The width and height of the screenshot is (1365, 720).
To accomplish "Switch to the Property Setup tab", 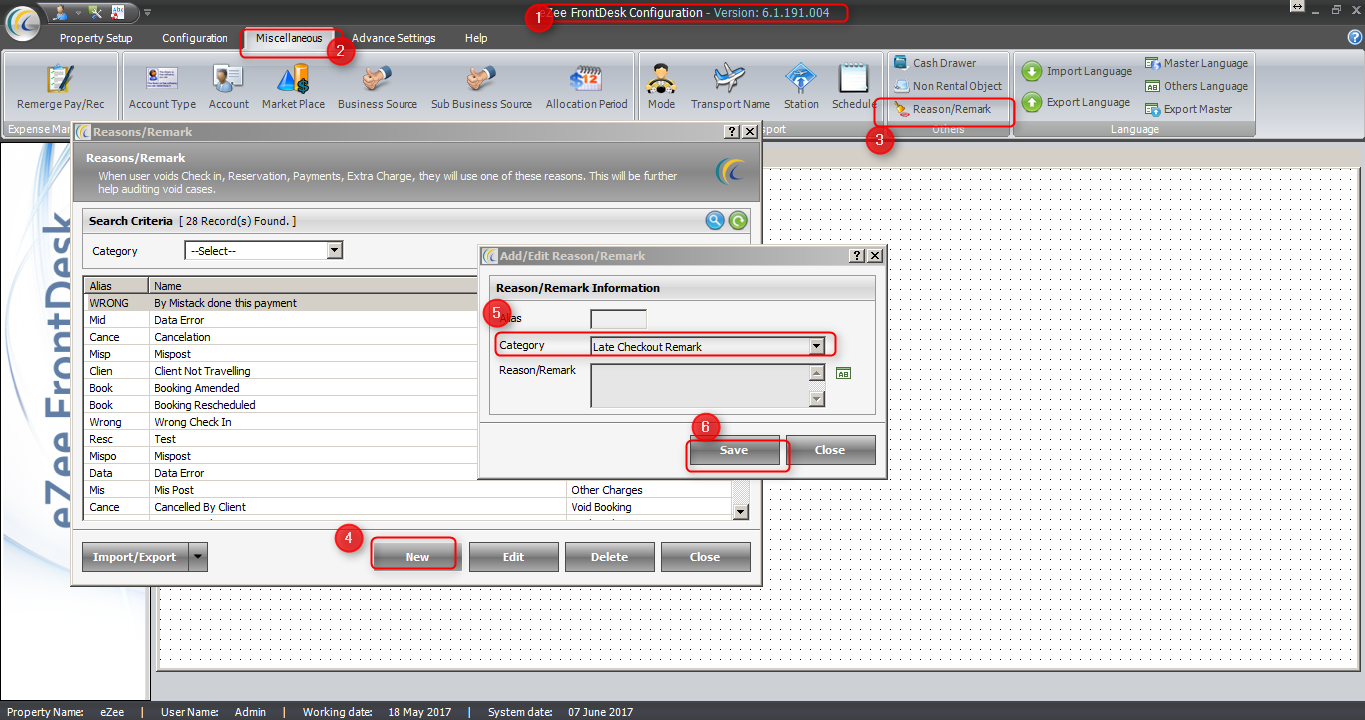I will (x=96, y=38).
